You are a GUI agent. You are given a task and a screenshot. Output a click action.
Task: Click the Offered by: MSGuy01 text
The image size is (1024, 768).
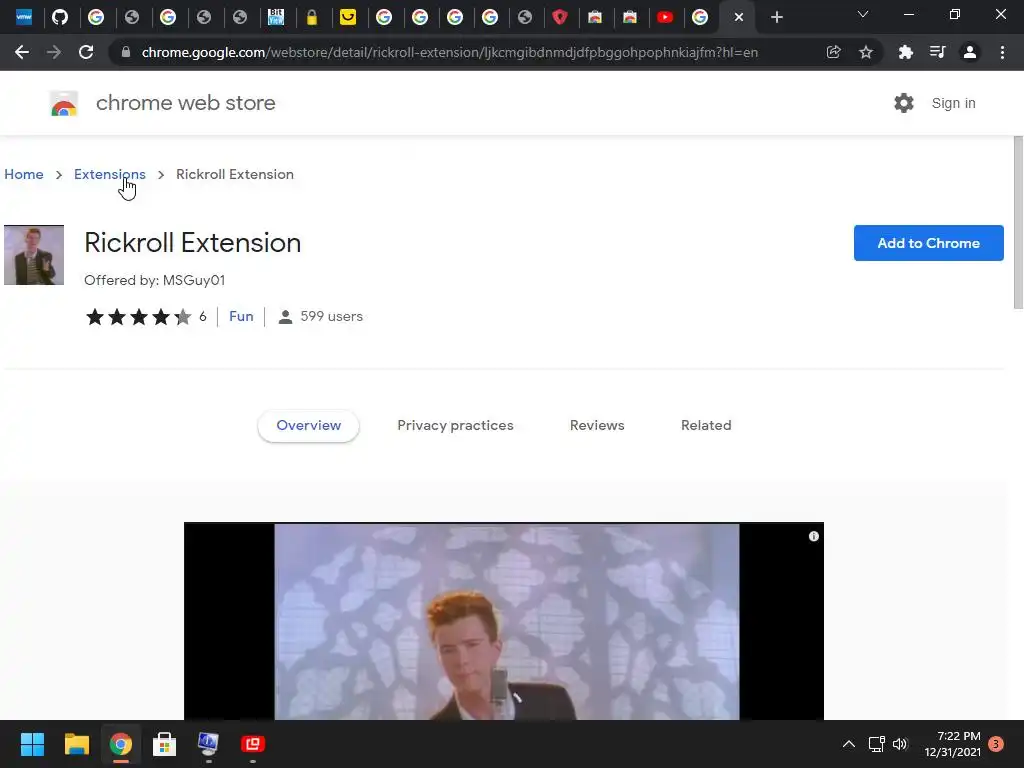coord(155,280)
